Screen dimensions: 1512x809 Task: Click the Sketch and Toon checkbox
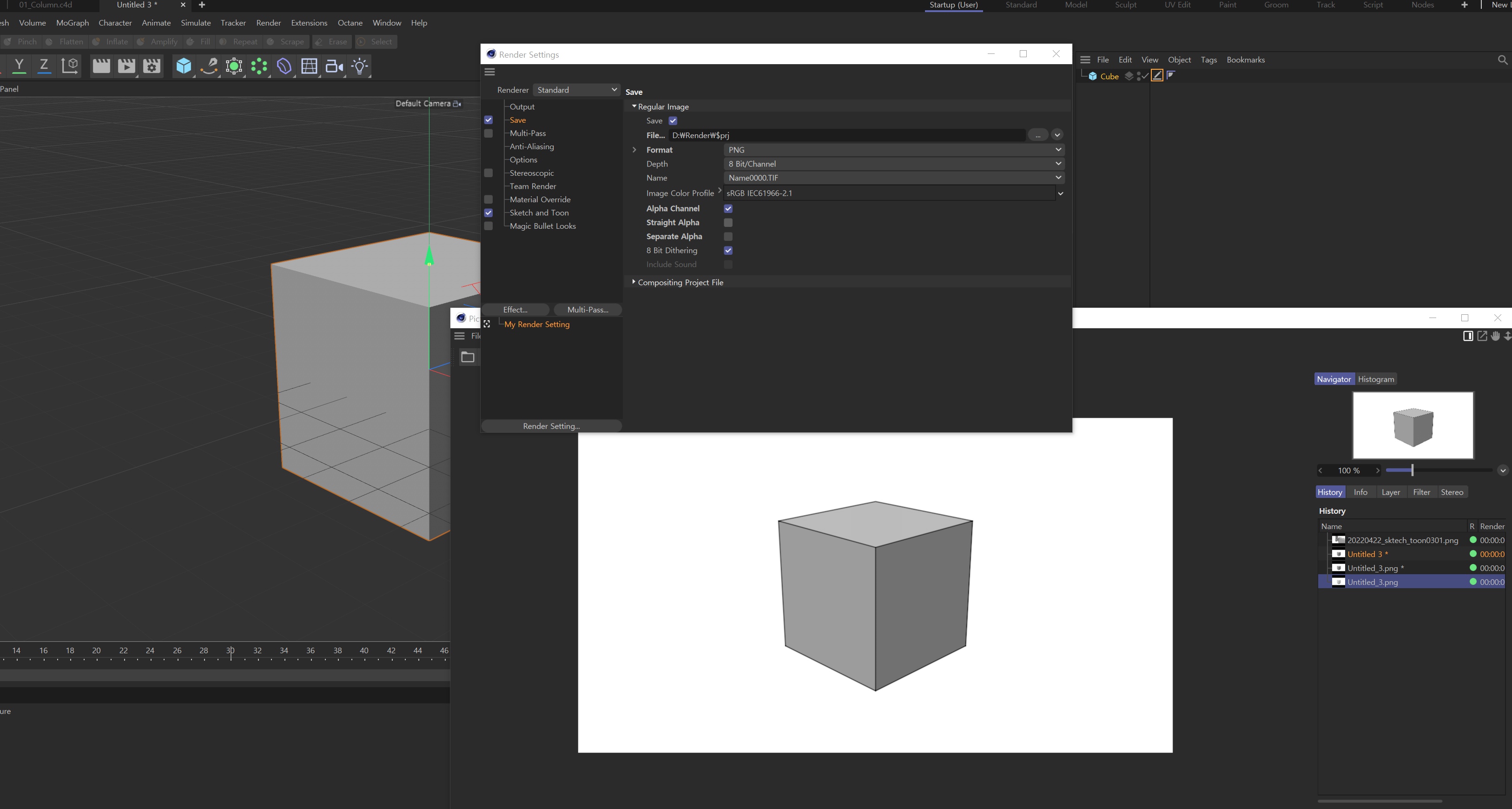[489, 212]
